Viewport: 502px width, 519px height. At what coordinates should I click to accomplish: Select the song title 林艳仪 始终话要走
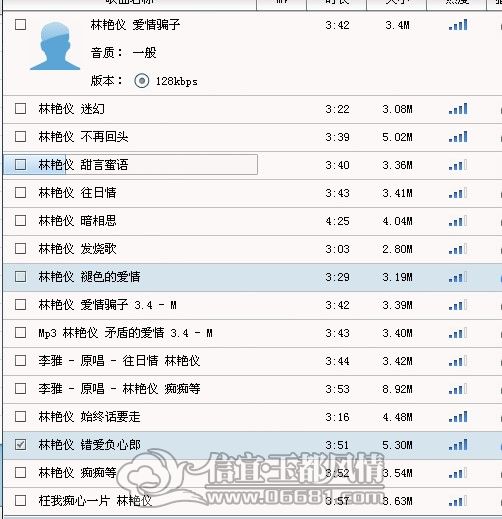pyautogui.click(x=89, y=417)
